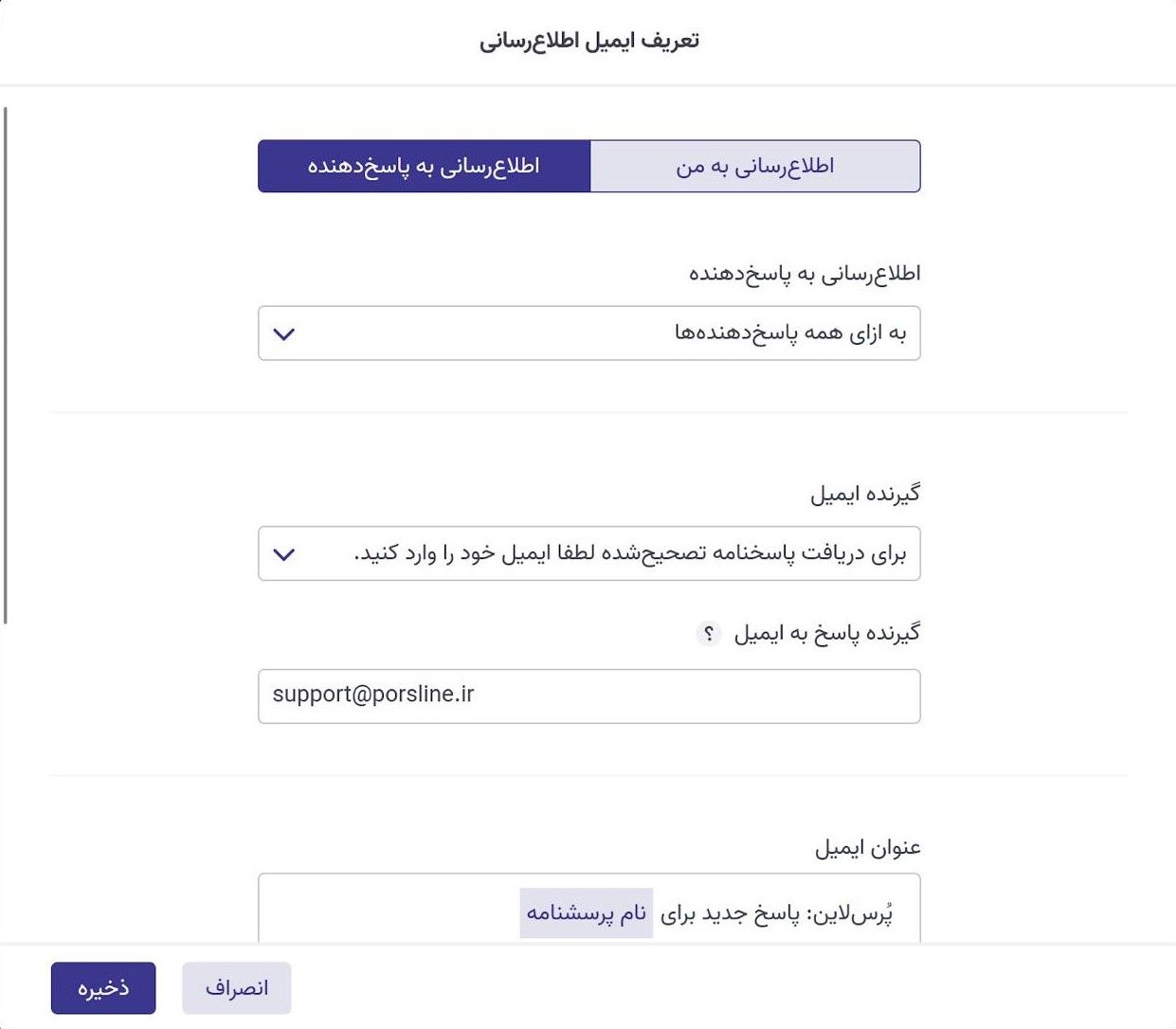Click the chevron arrow of the همه پاسخ‌دهنده‌ها dropdown

coord(284,334)
